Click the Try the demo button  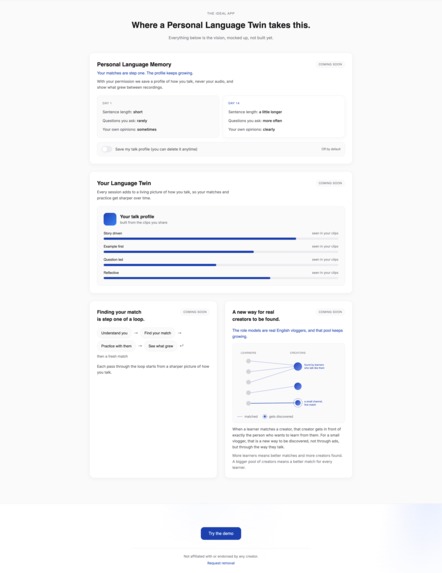click(221, 534)
